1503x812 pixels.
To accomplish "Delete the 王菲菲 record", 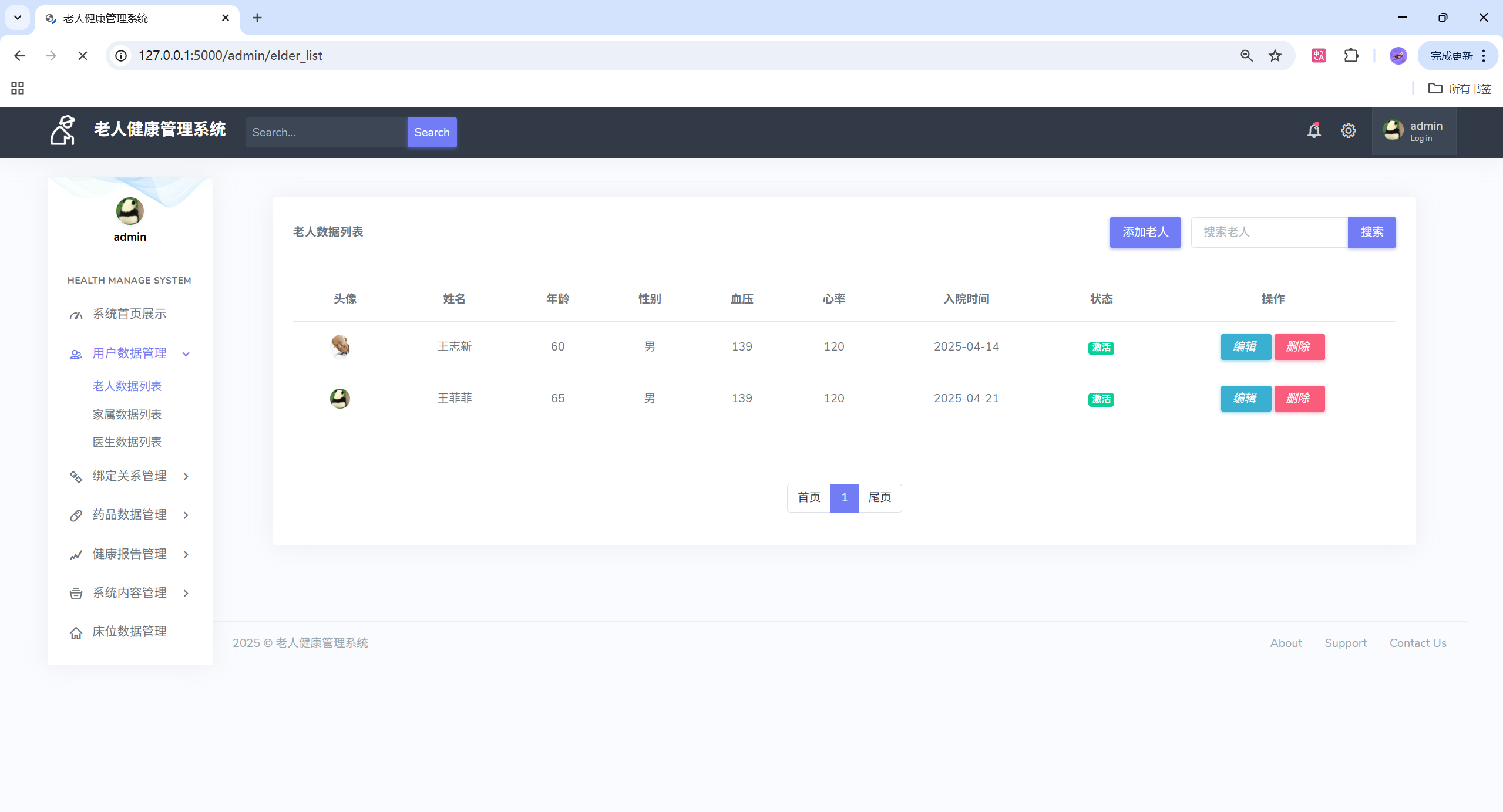I will pos(1299,399).
